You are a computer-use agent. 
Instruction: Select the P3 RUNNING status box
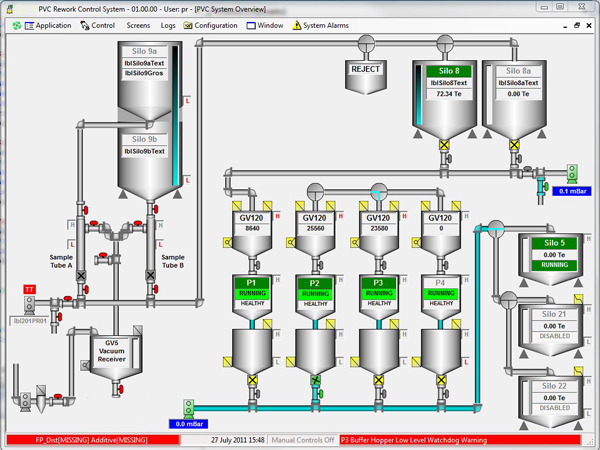tap(379, 293)
